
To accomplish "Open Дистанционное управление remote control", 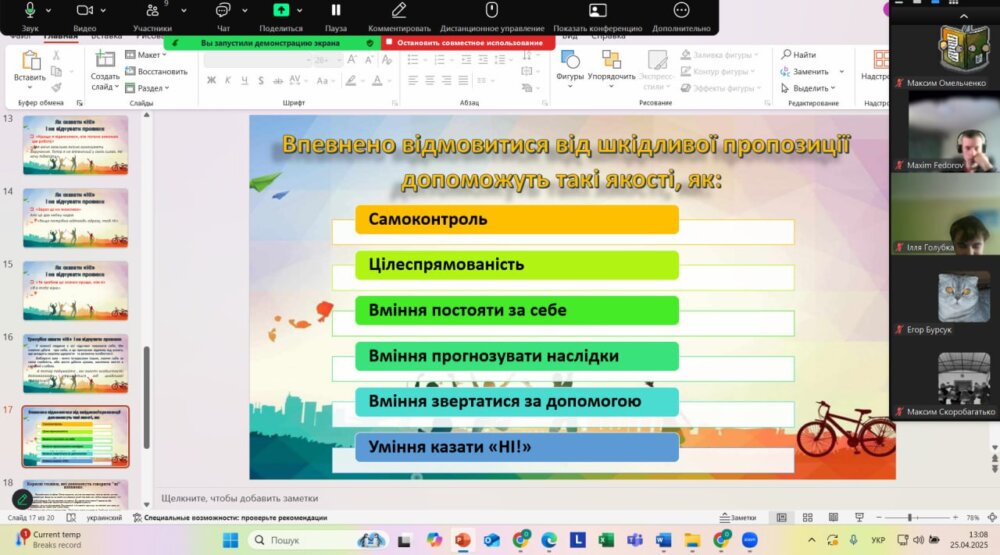I will [x=492, y=10].
